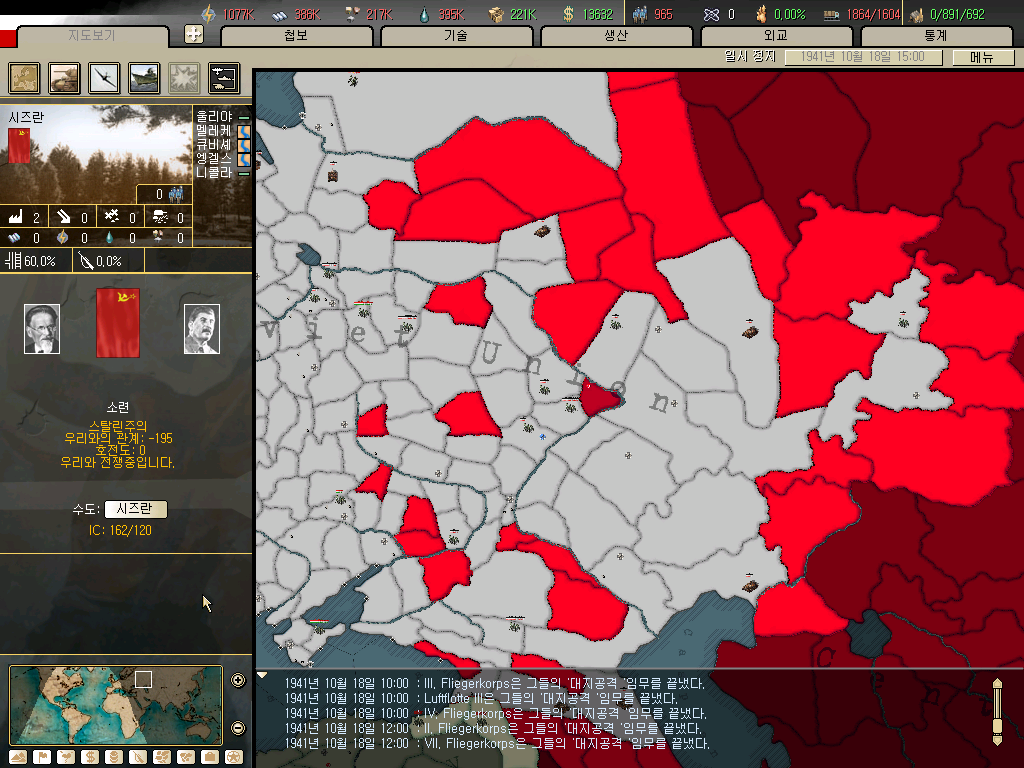The width and height of the screenshot is (1024, 768).
Task: Click the manpower soldiers icon in top bar
Action: [640, 14]
